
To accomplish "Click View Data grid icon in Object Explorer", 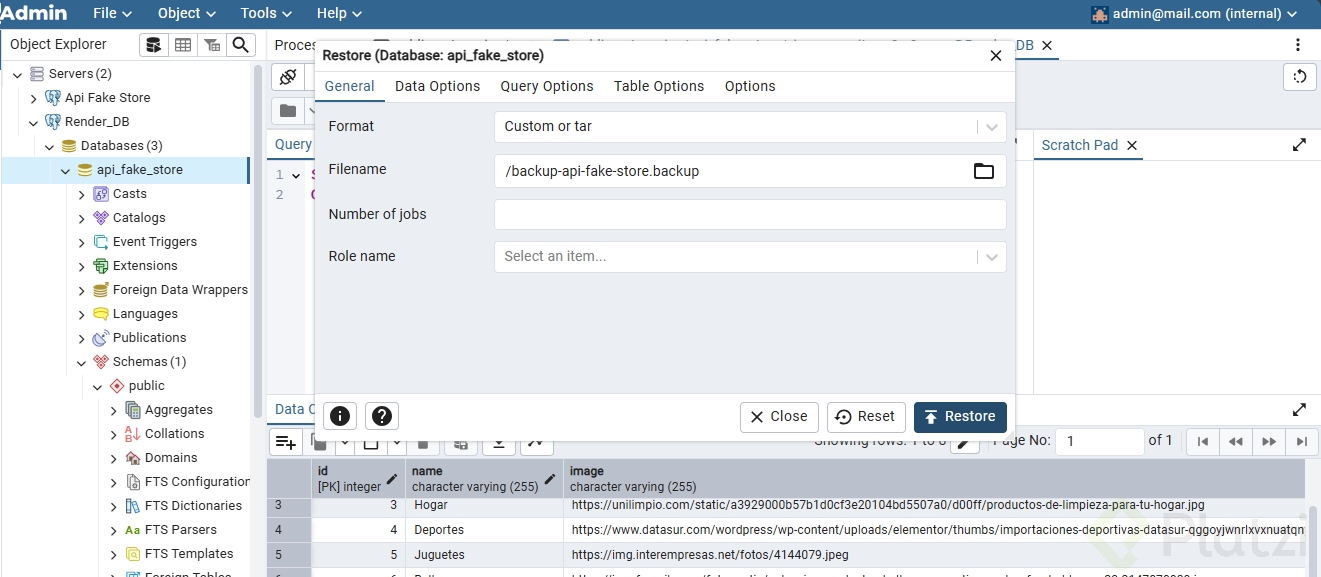I will tap(183, 45).
